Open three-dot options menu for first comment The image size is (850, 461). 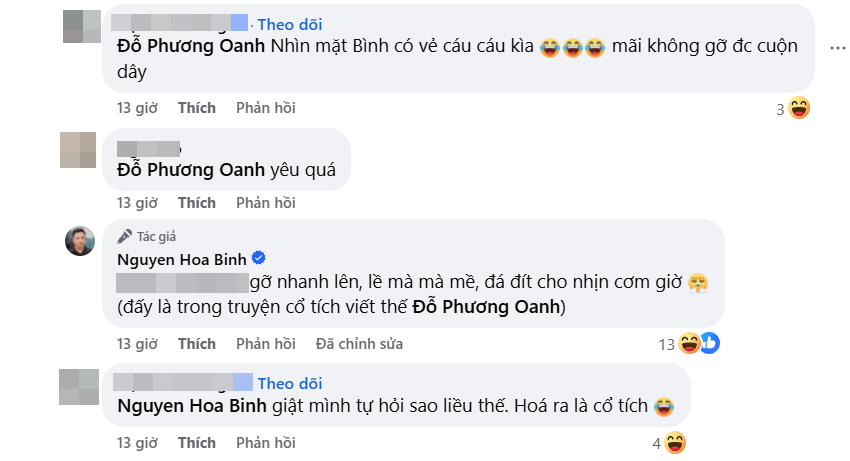click(836, 47)
